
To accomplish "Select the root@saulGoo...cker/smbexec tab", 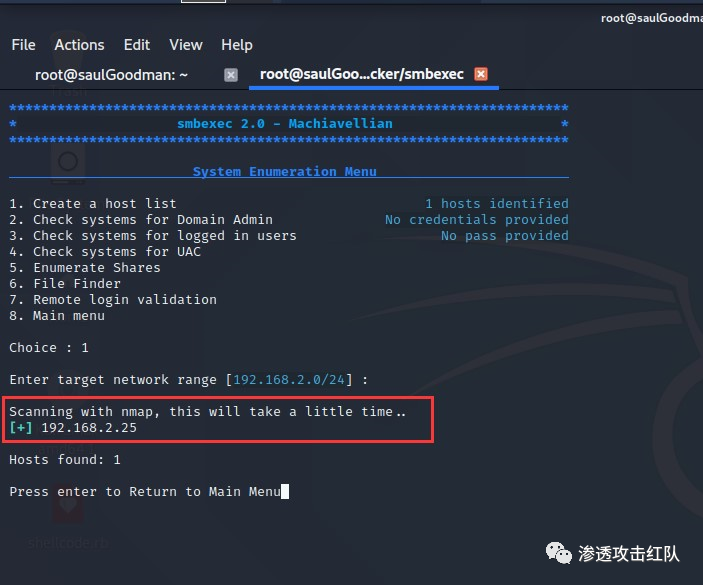I will click(363, 75).
